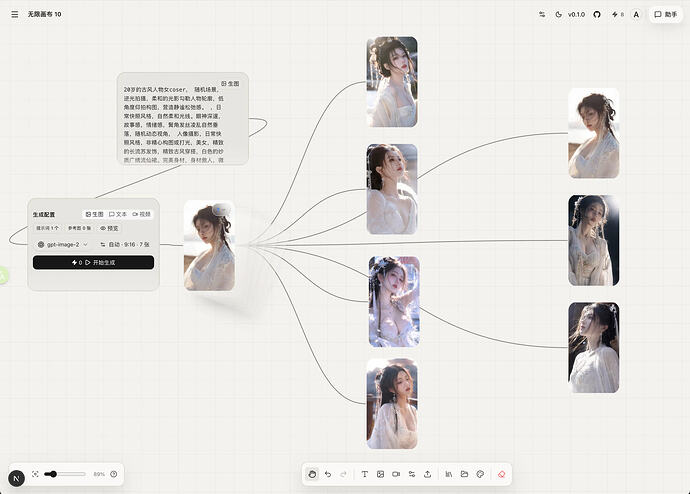Open the hamburger menu
Image resolution: width=690 pixels, height=494 pixels.
click(x=15, y=14)
